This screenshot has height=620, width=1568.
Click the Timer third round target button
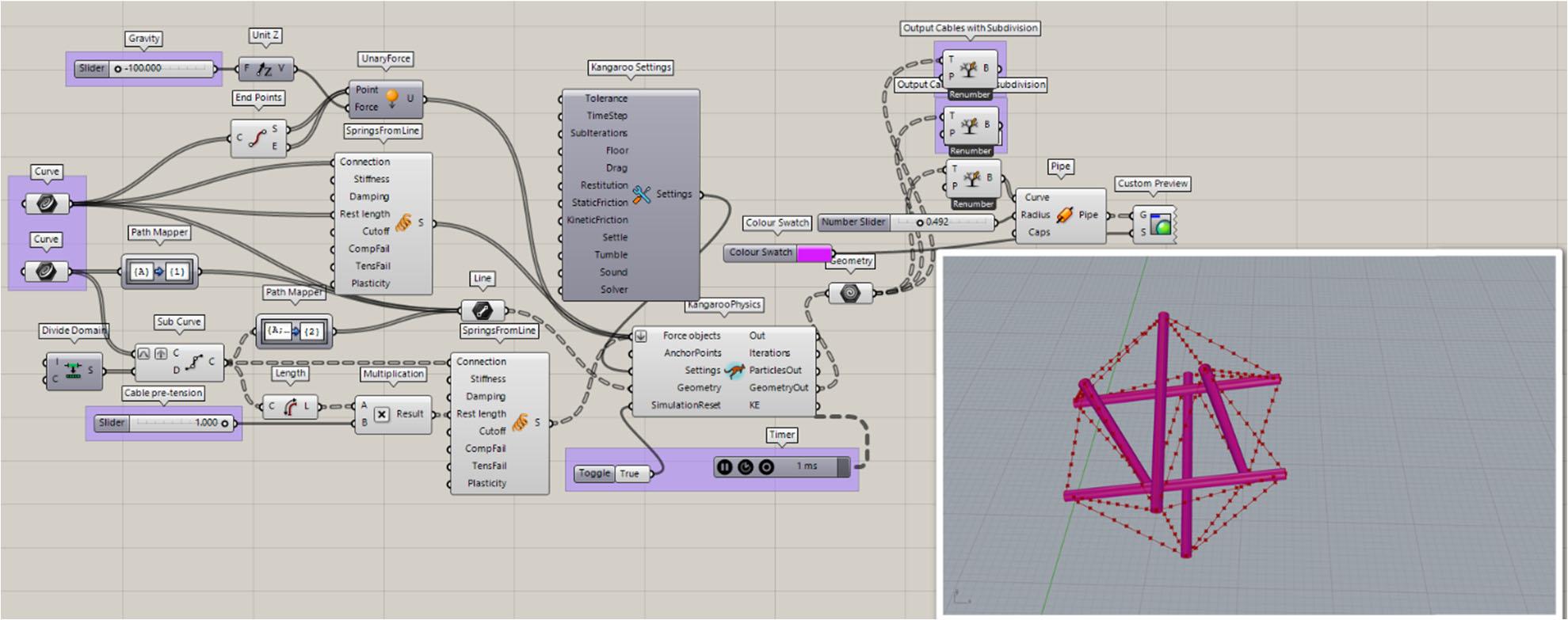(x=765, y=467)
